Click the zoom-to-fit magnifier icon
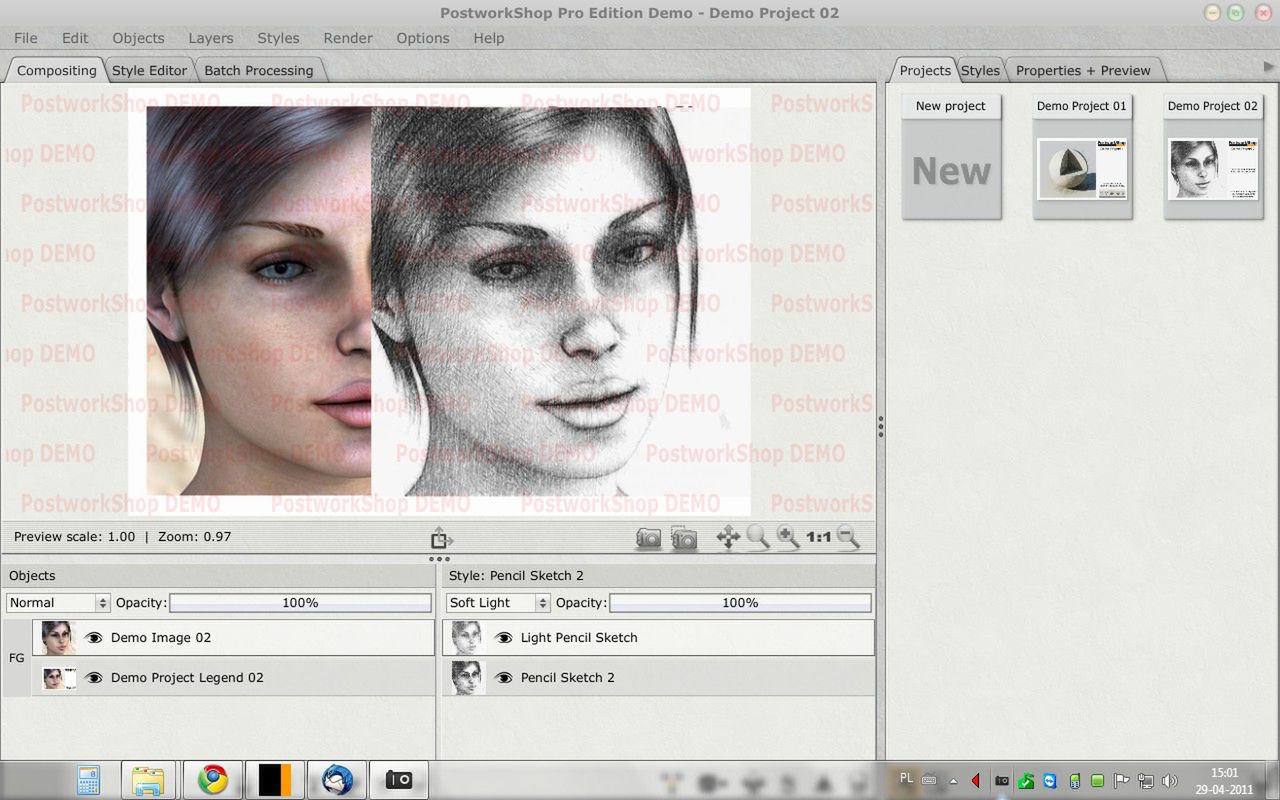 pos(758,538)
